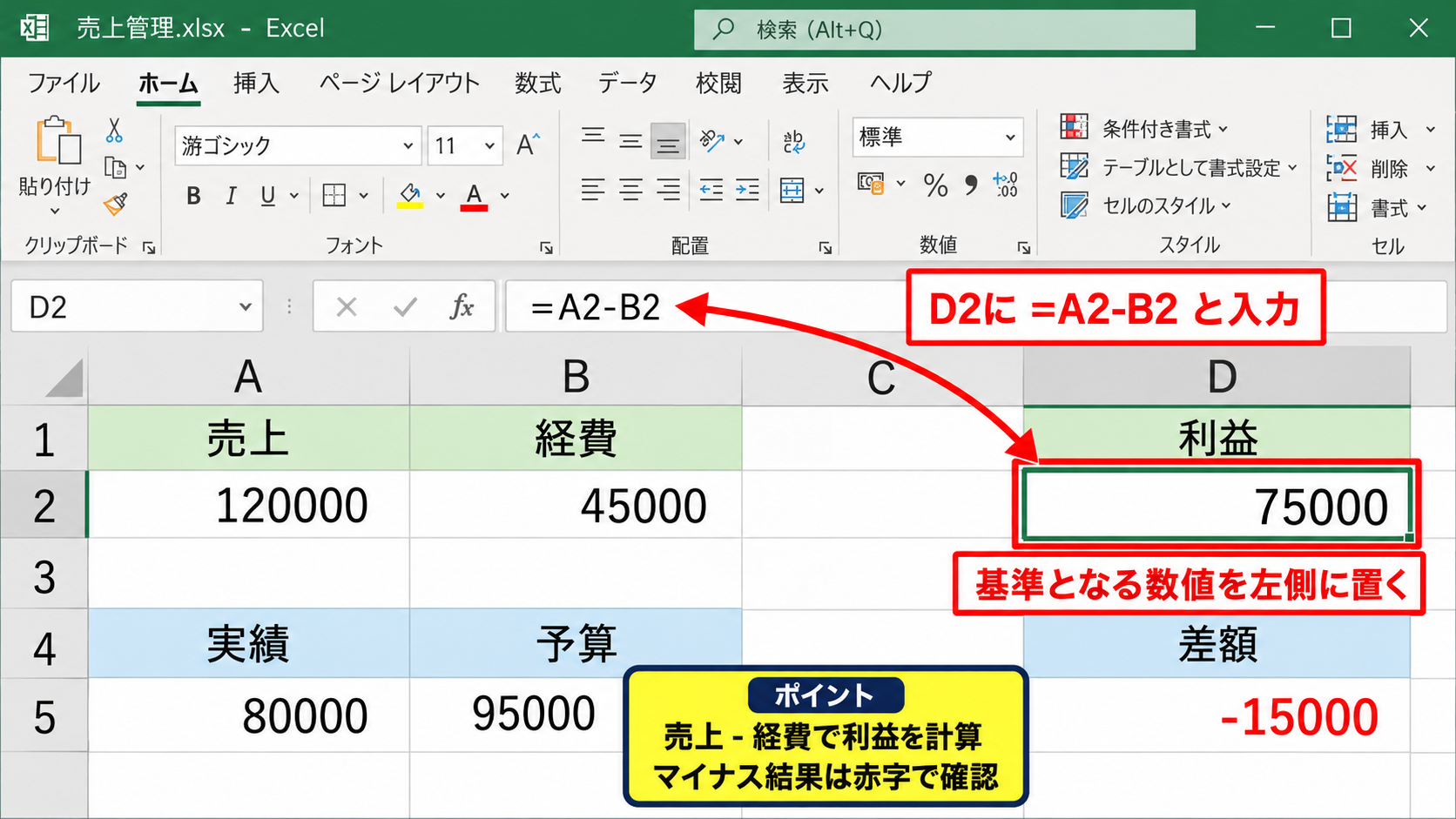1456x819 pixels.
Task: Increase font size with the large A icon
Action: coord(528,144)
